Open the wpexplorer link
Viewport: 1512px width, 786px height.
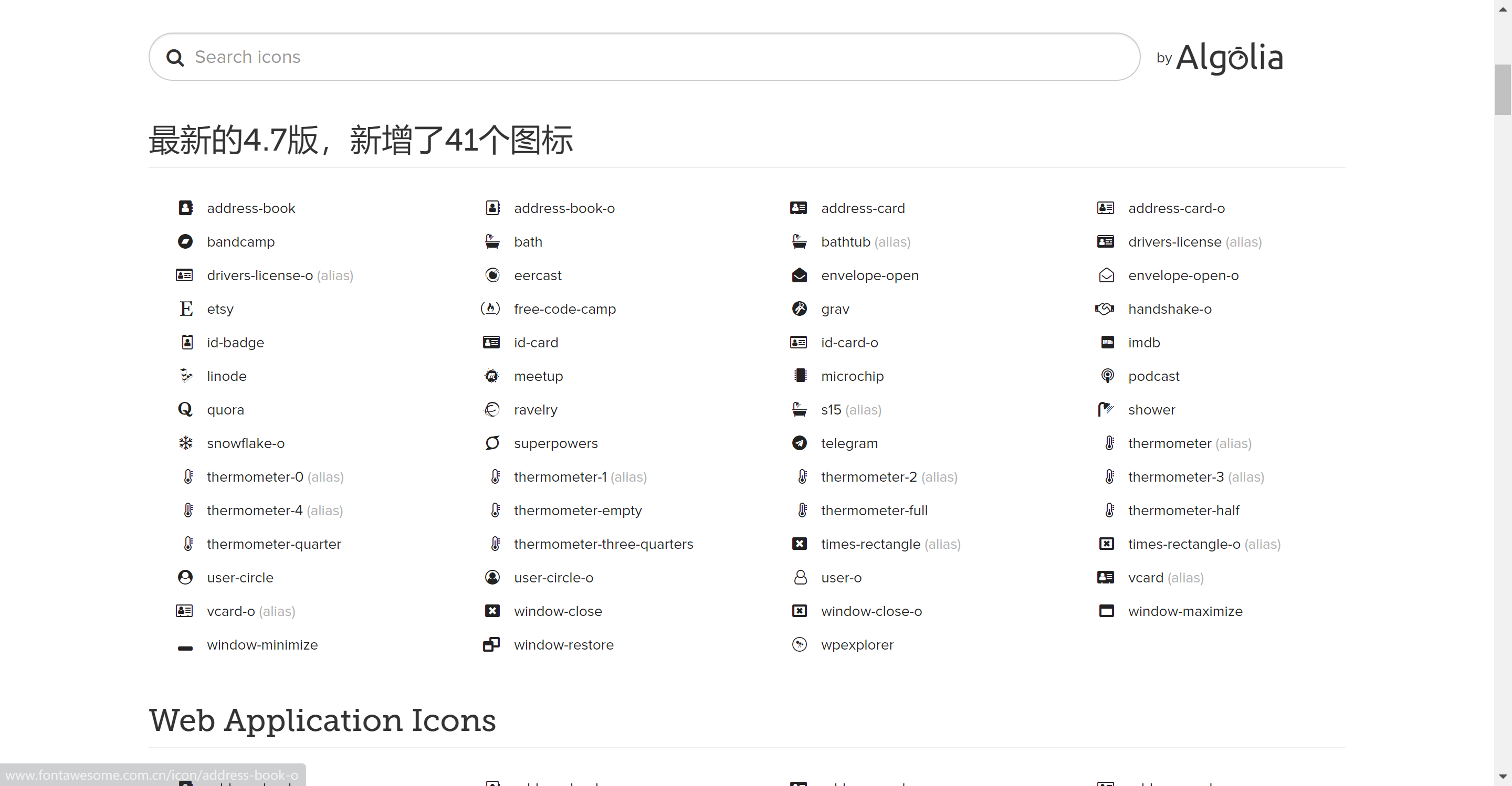coord(856,645)
